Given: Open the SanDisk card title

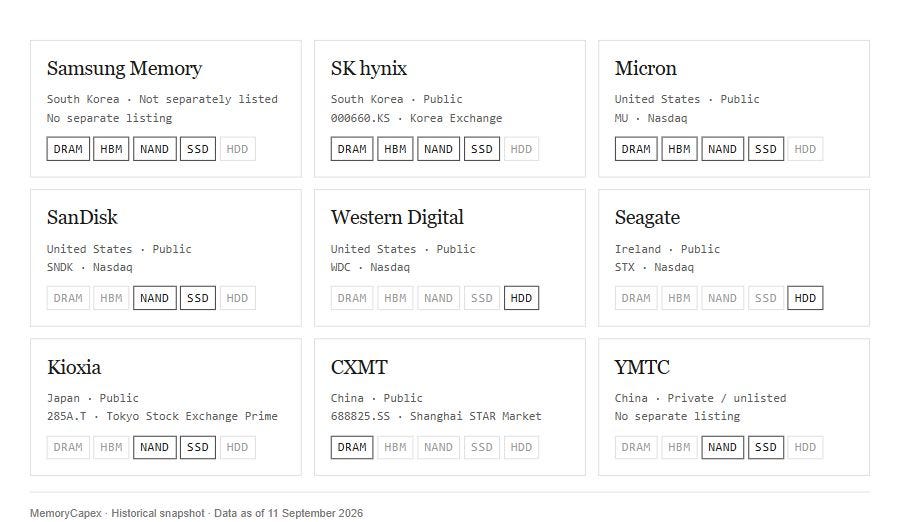Looking at the screenshot, I should point(82,218).
